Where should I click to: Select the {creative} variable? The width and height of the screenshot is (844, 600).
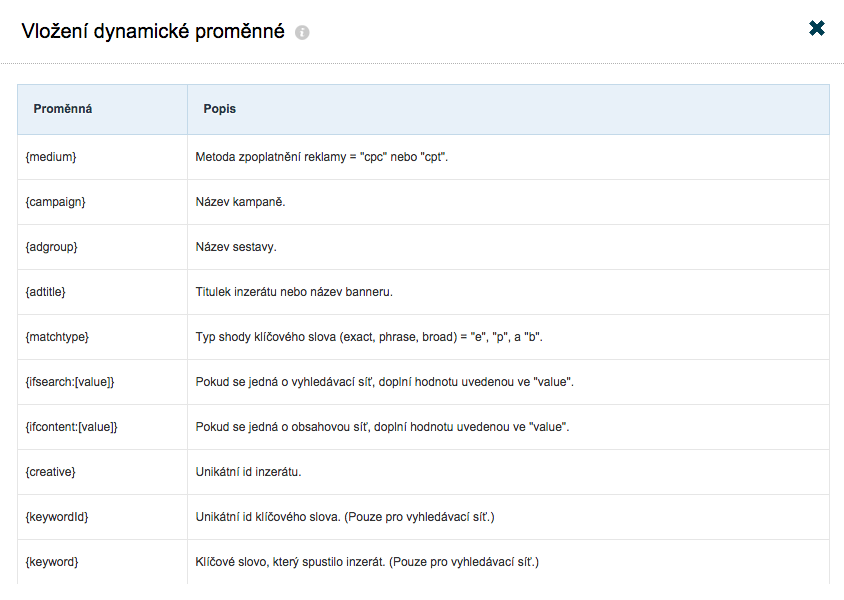[x=51, y=472]
